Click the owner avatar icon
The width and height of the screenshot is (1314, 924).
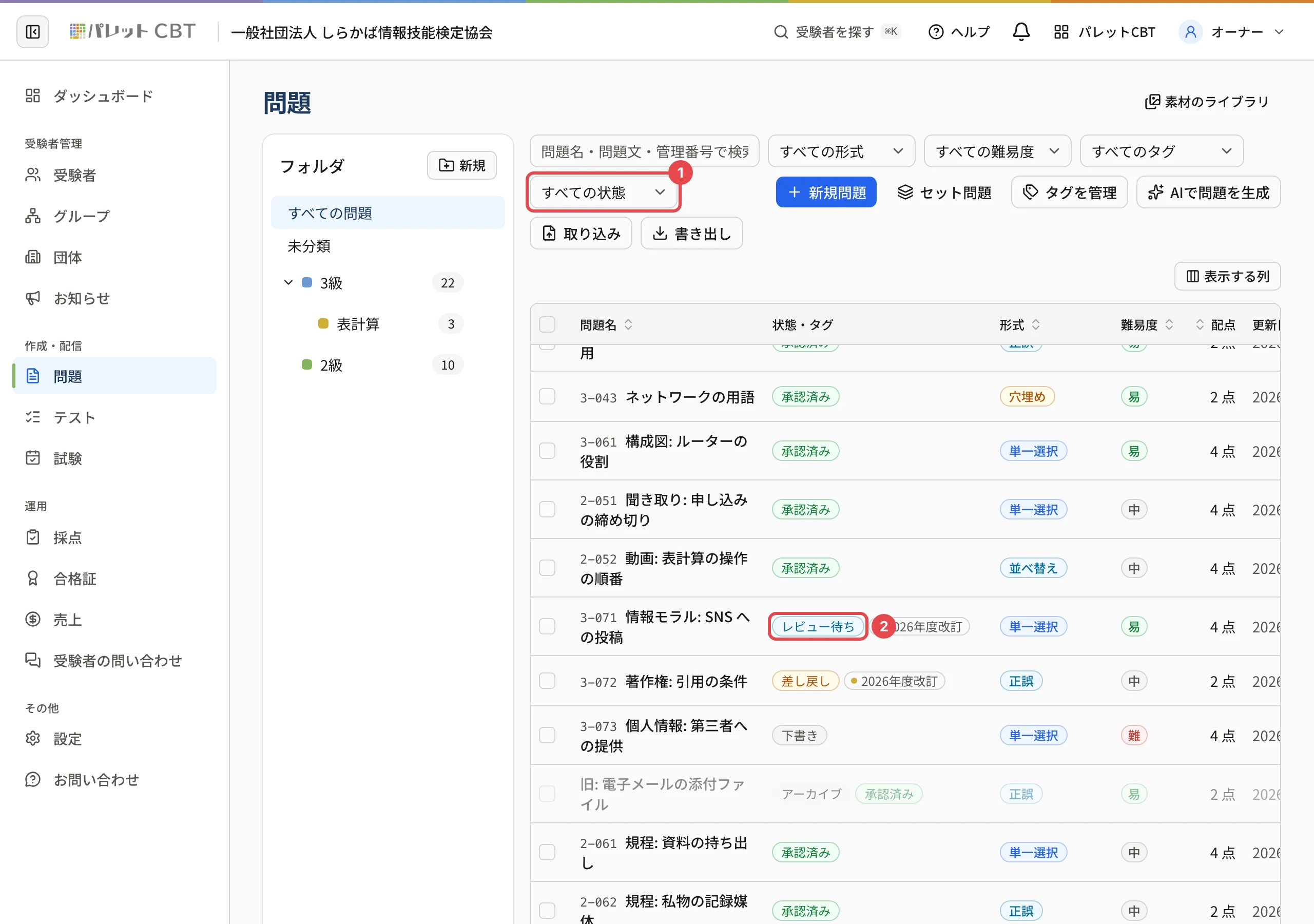(1190, 32)
